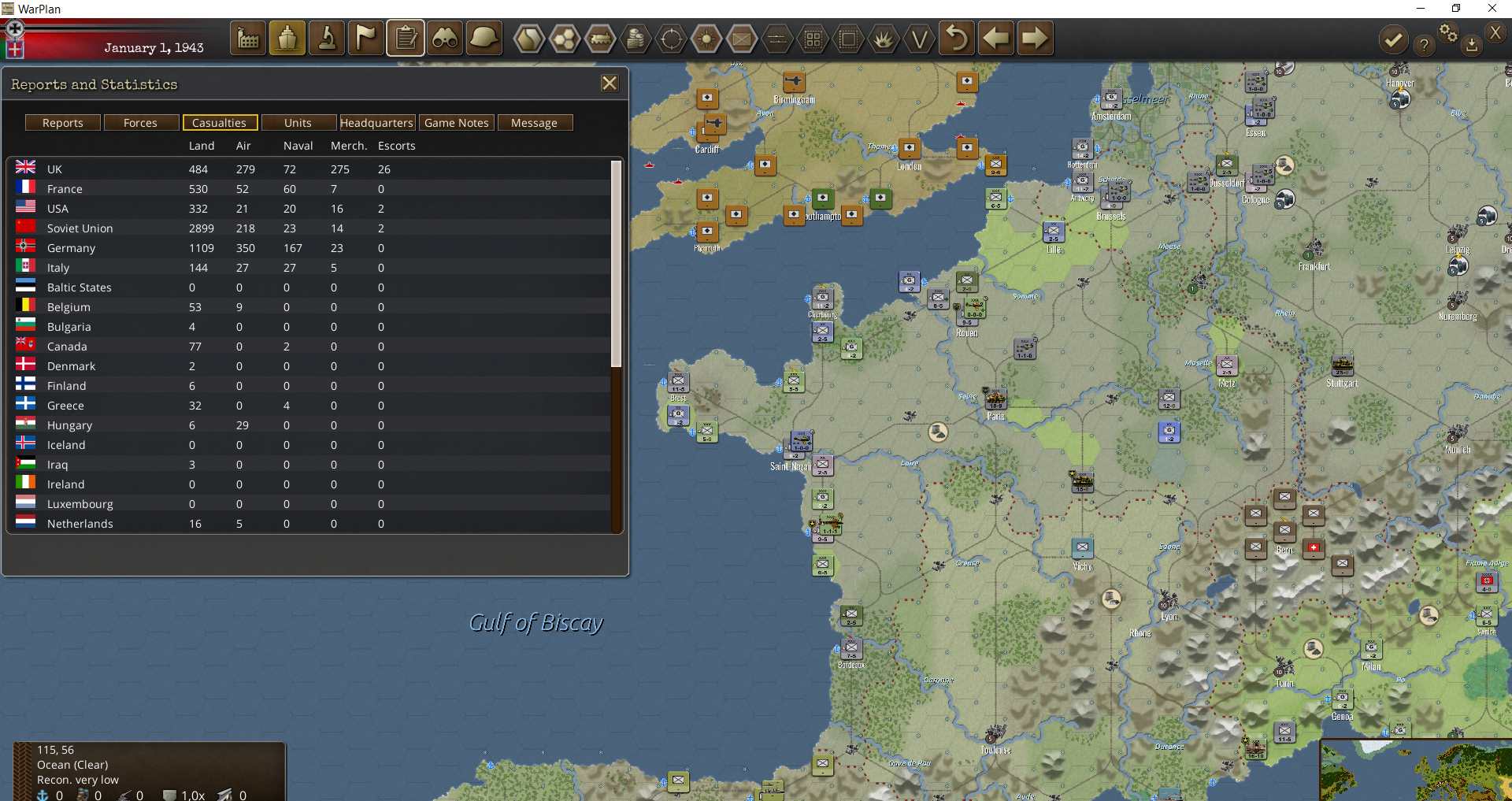Open the flag diplomacy icon

(x=366, y=39)
